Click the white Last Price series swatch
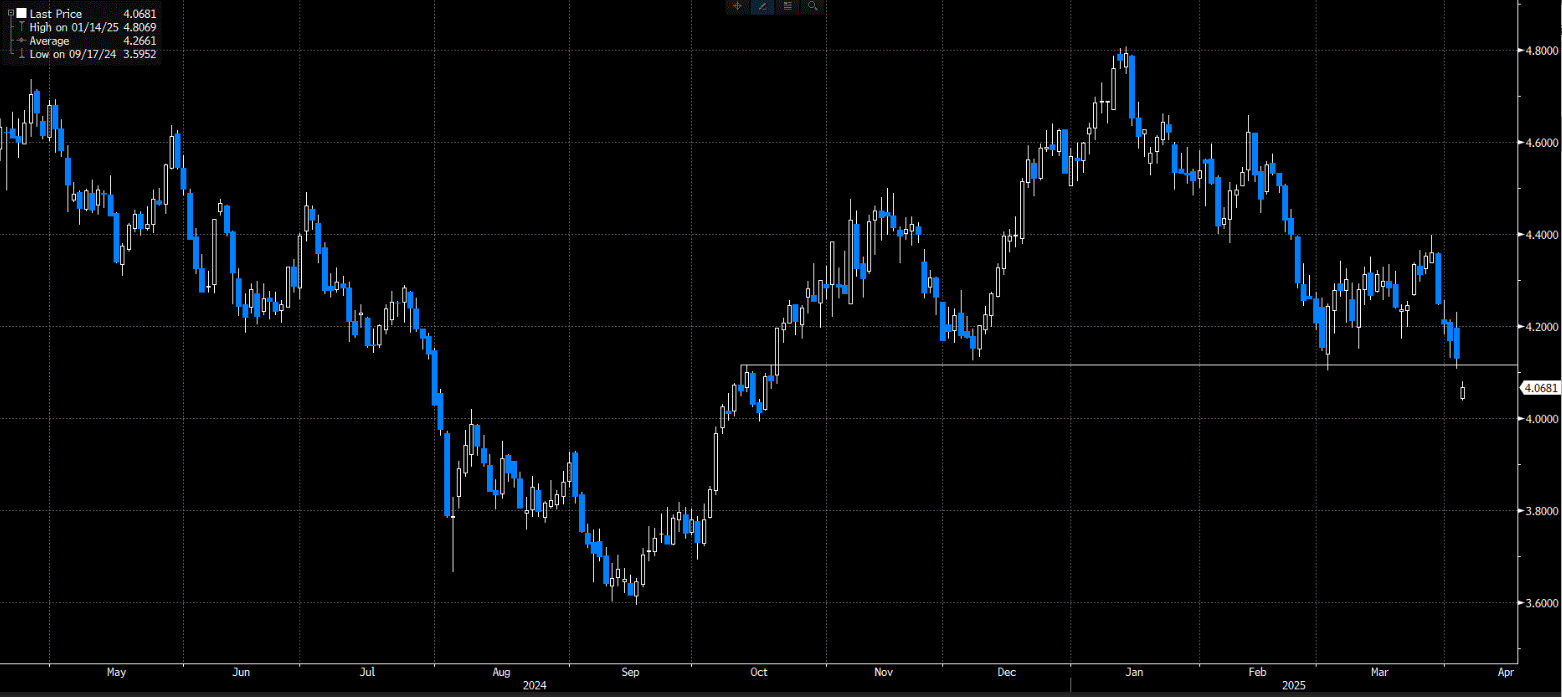Screen dimensions: 1562x697 pyautogui.click(x=21, y=13)
